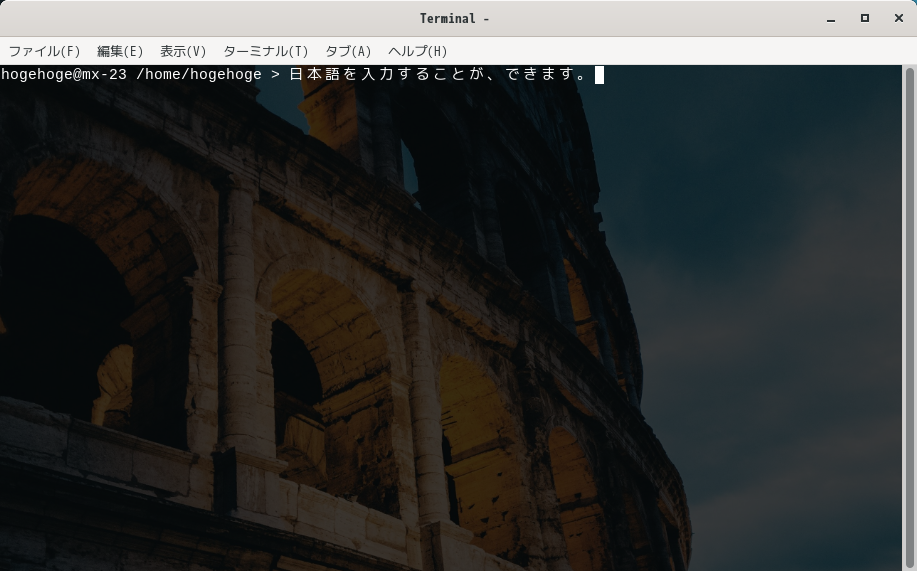Viewport: 917px width, 571px height.
Task: Click the terminal block cursor
Action: pyautogui.click(x=599, y=75)
